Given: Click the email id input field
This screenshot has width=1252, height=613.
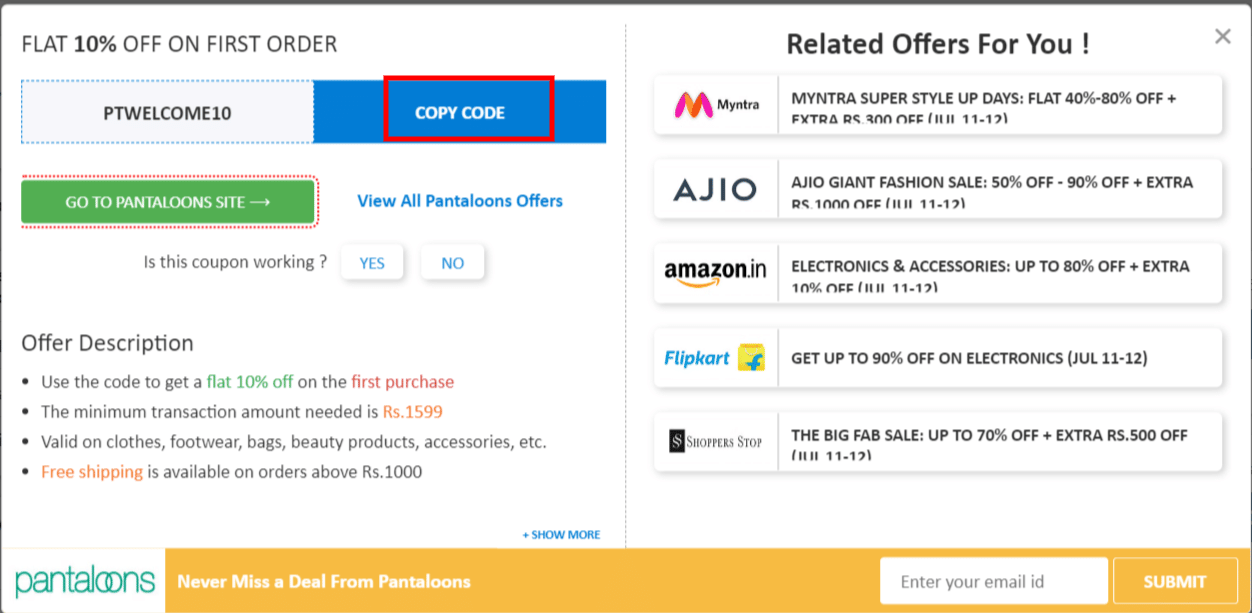Looking at the screenshot, I should coord(993,580).
